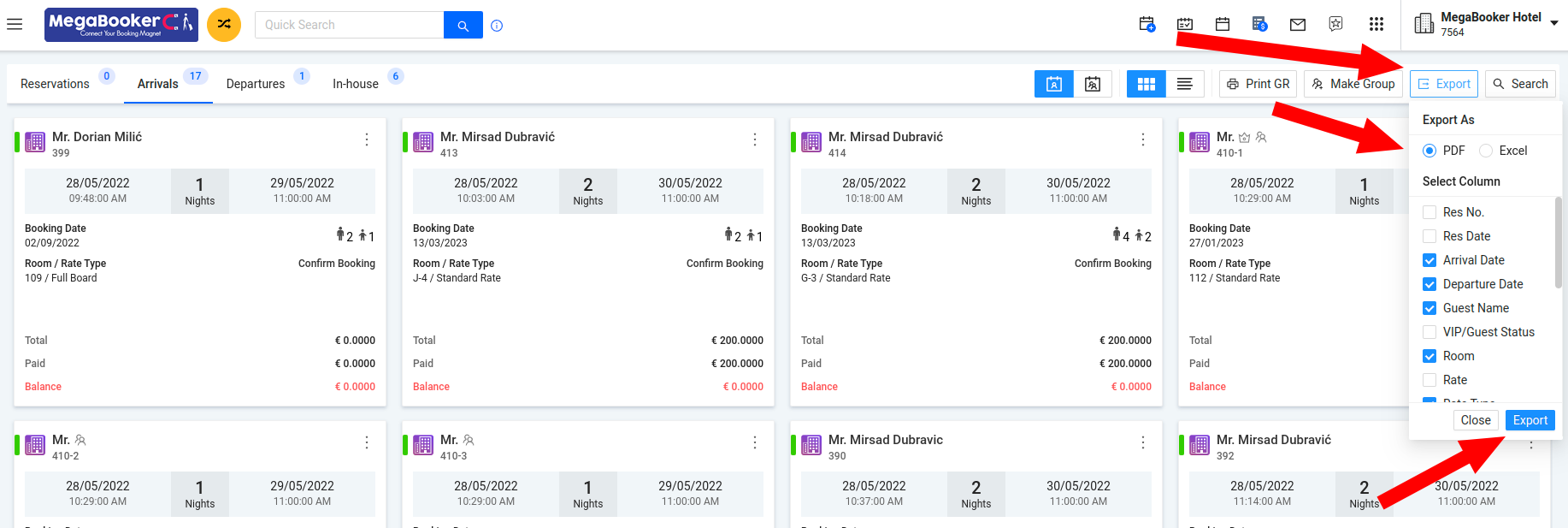Viewport: 1568px width, 528px height.
Task: Click the Print GR button
Action: click(x=1259, y=84)
